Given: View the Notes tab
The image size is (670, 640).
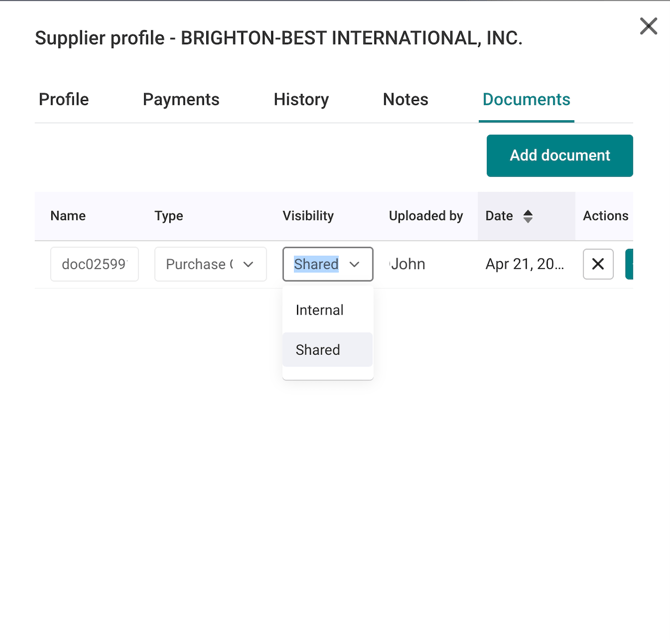Looking at the screenshot, I should coord(405,100).
